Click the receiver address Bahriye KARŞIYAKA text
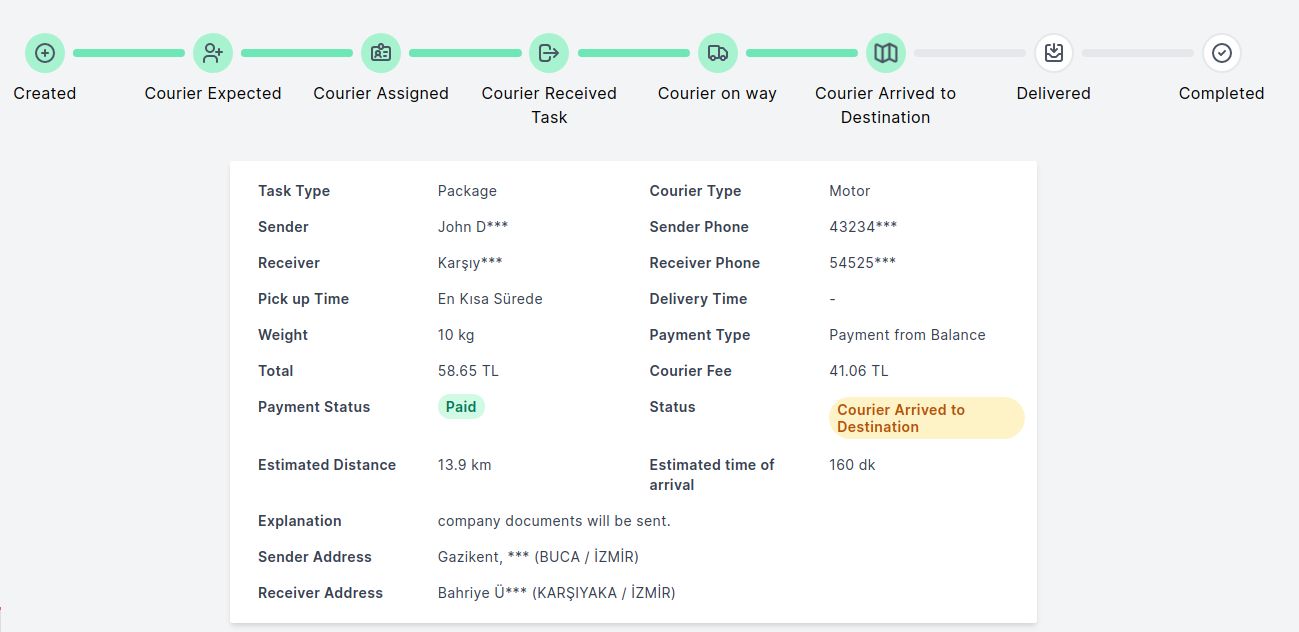Image resolution: width=1299 pixels, height=632 pixels. [556, 593]
